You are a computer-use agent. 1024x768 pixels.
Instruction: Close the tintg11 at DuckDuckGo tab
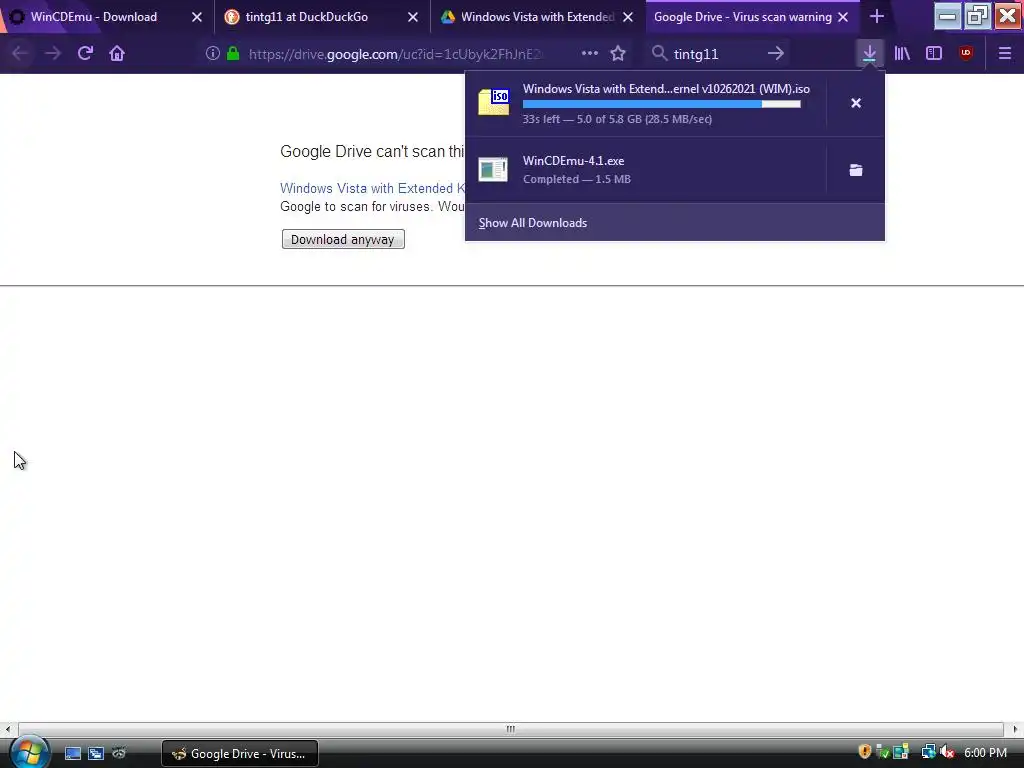(x=413, y=17)
